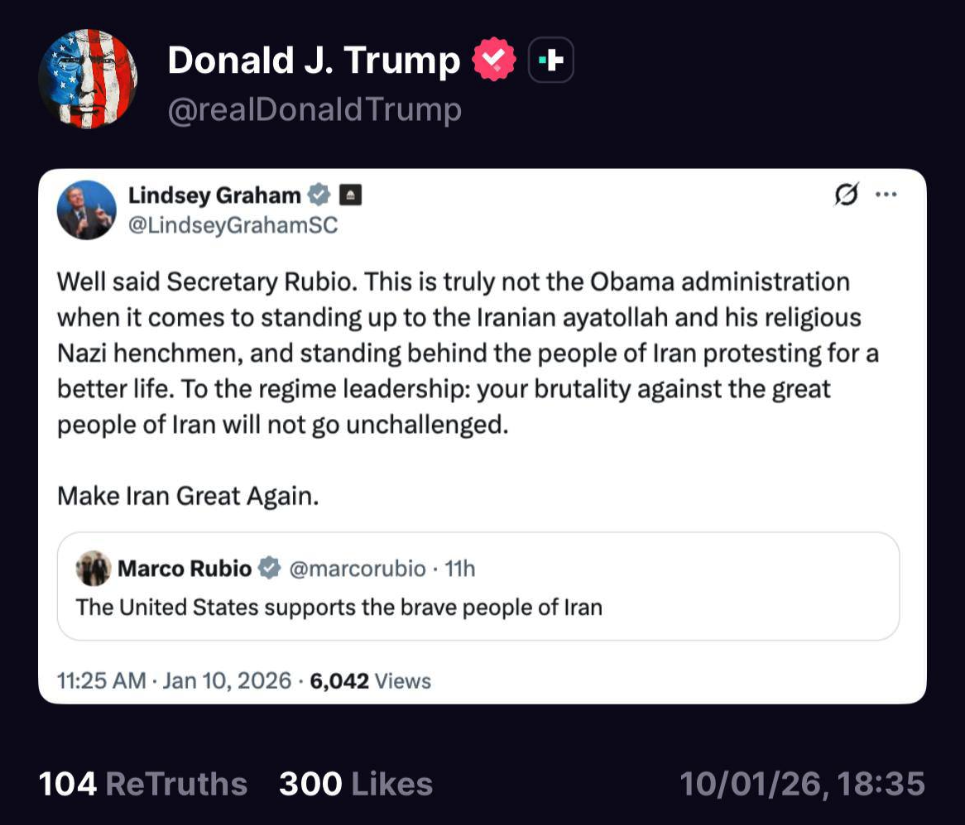This screenshot has width=965, height=825.
Task: Click Donald J. Trump's profile avatar
Action: coord(87,78)
